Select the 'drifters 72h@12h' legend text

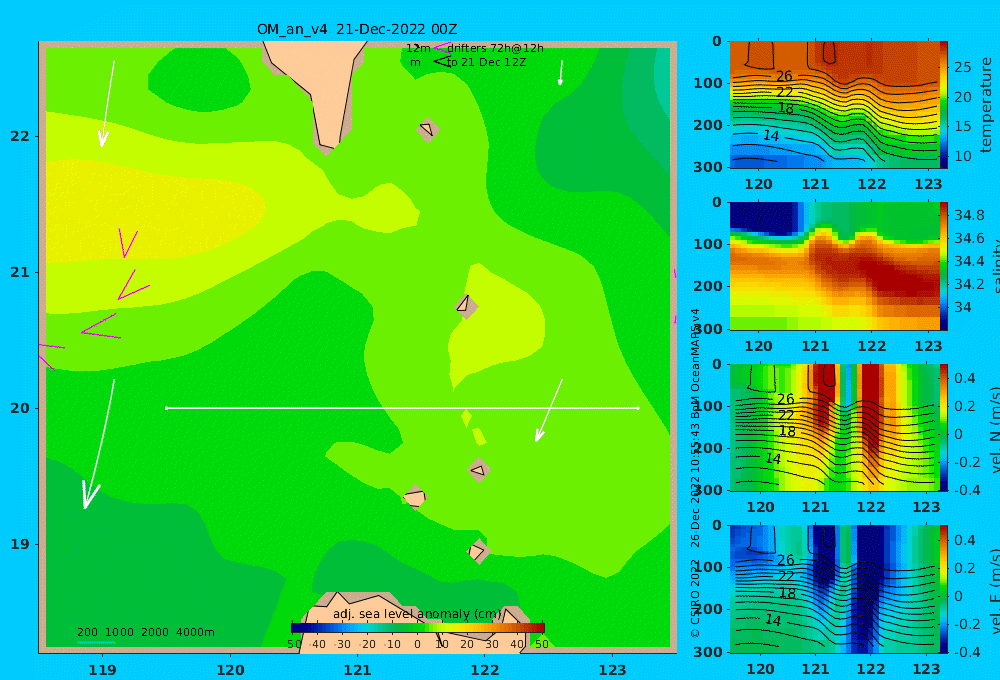[495, 48]
